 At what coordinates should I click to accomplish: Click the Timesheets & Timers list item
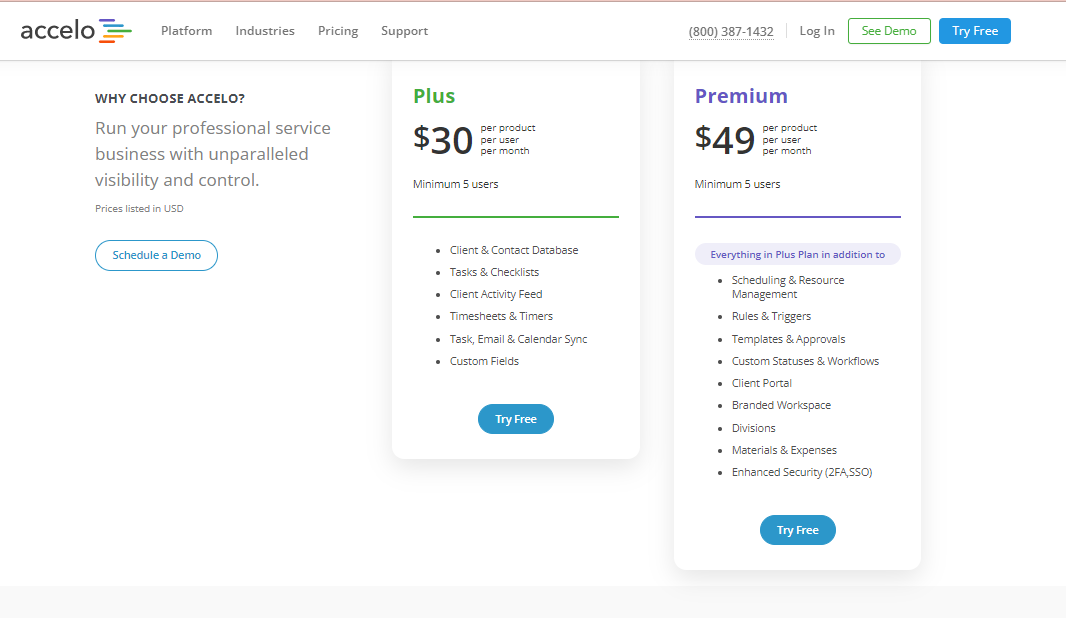point(501,316)
